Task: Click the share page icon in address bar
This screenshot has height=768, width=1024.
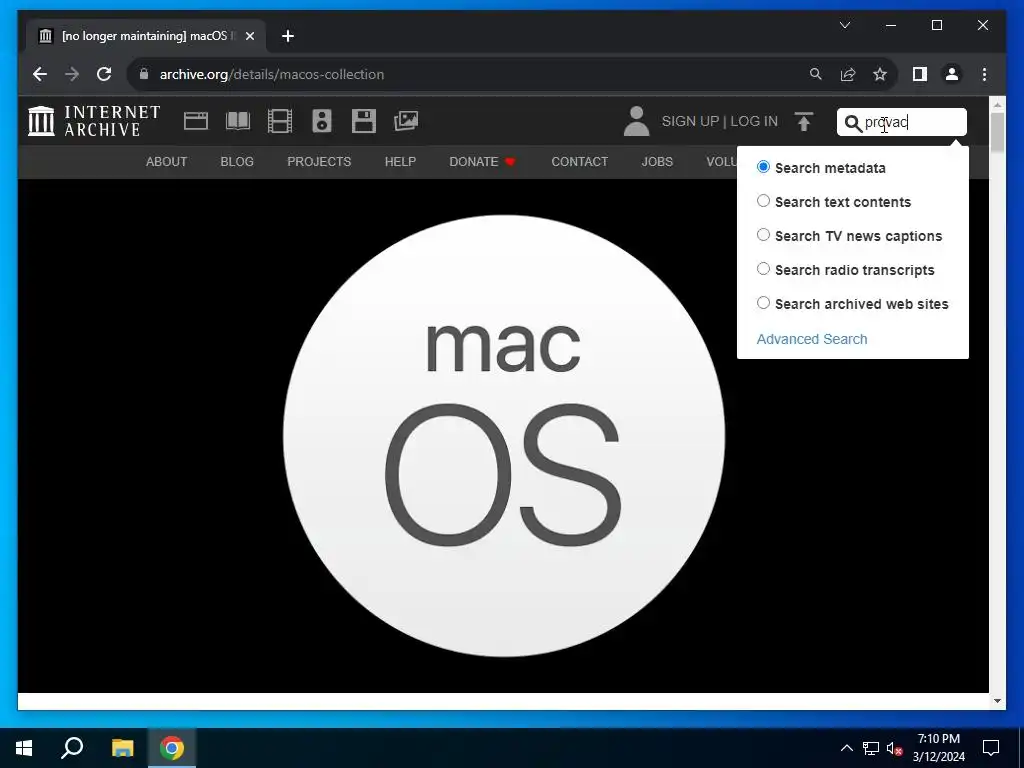Action: point(848,74)
